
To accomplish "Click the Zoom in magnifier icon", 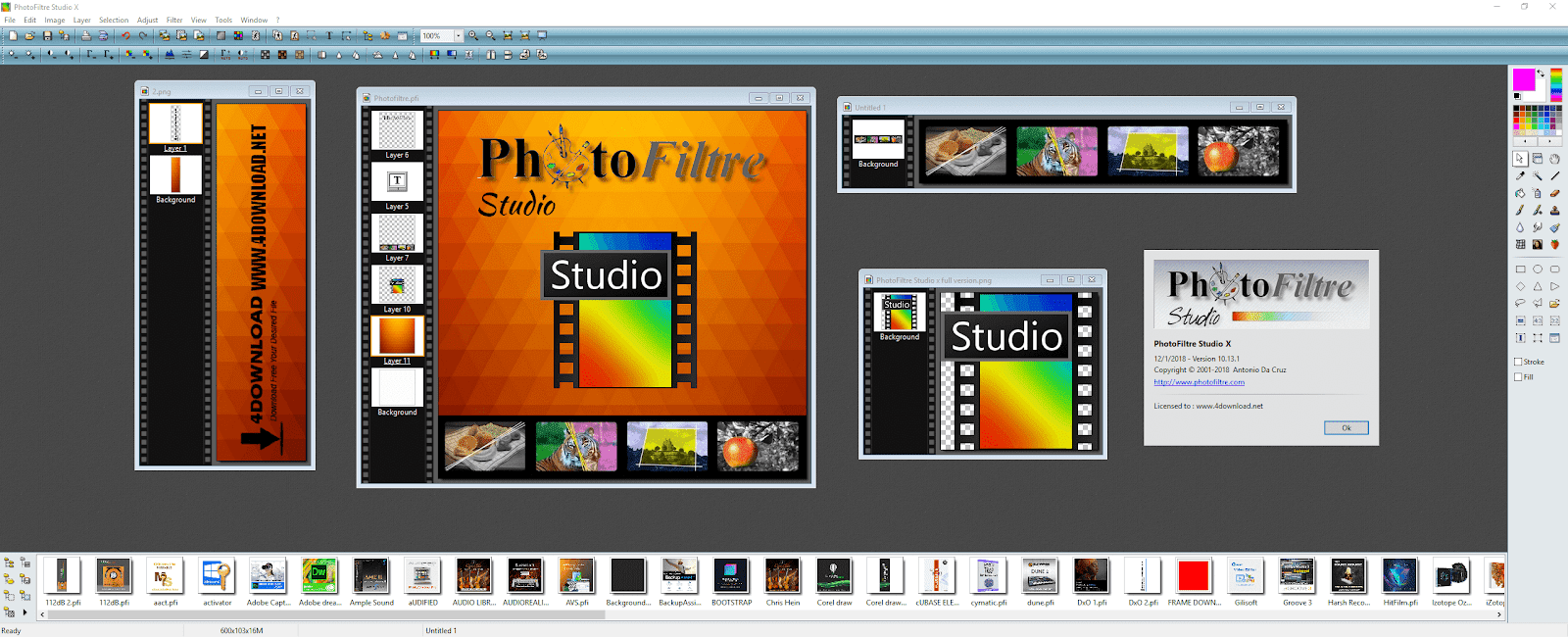I will 473,35.
